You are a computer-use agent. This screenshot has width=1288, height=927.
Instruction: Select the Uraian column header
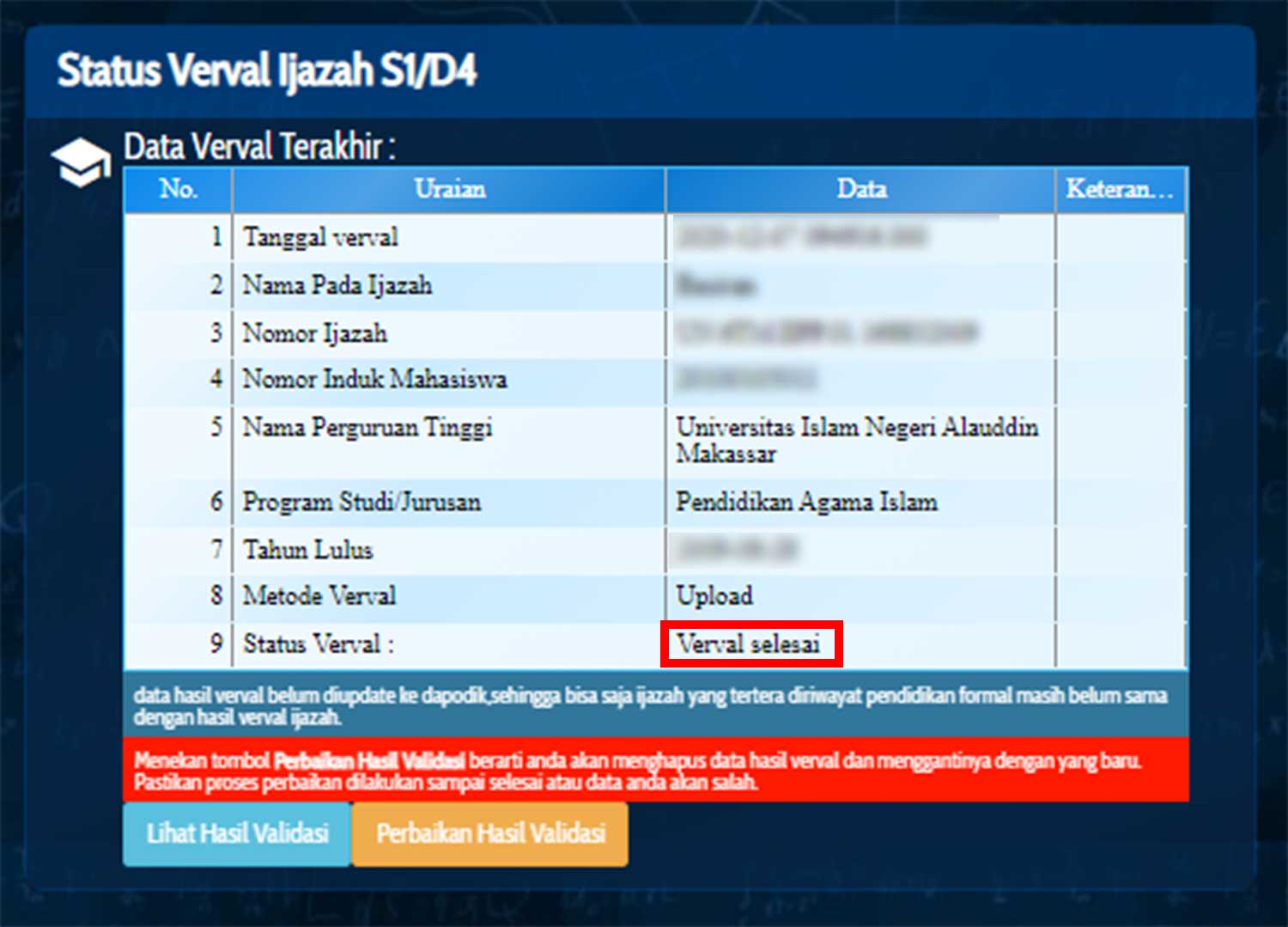point(449,189)
